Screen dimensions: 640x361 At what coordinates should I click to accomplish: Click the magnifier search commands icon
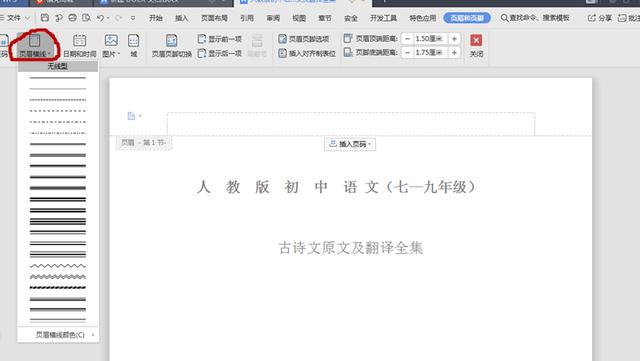click(x=504, y=18)
